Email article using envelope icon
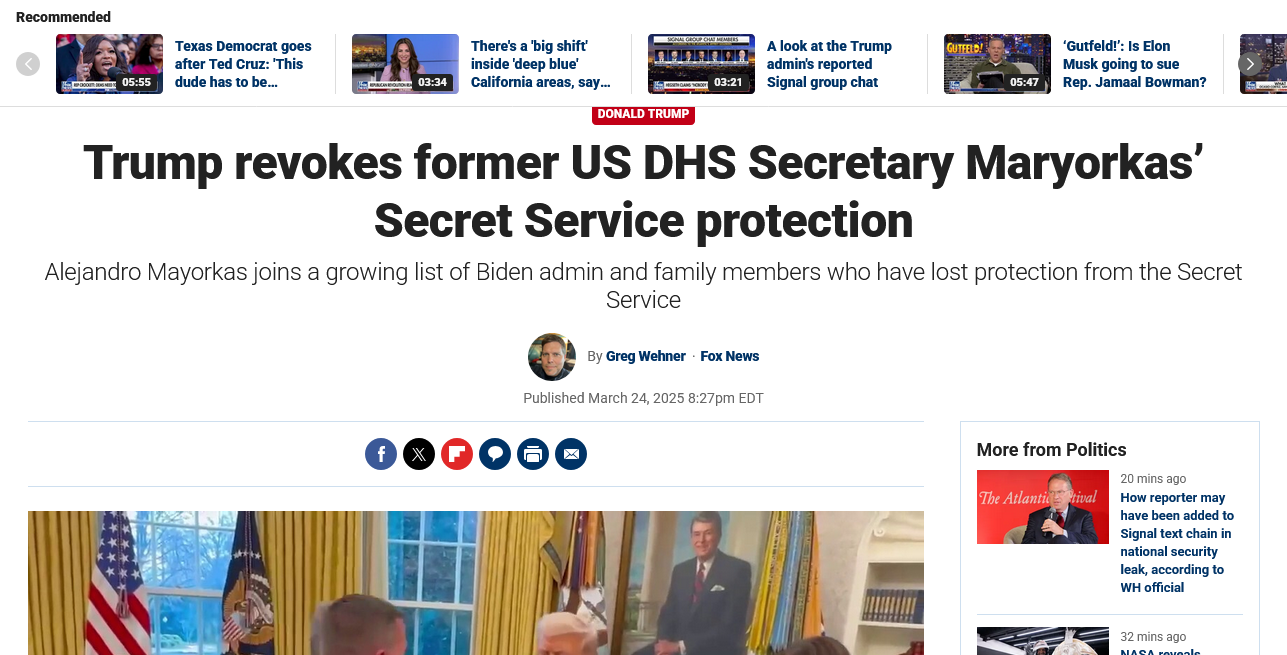This screenshot has width=1287, height=655. point(571,454)
